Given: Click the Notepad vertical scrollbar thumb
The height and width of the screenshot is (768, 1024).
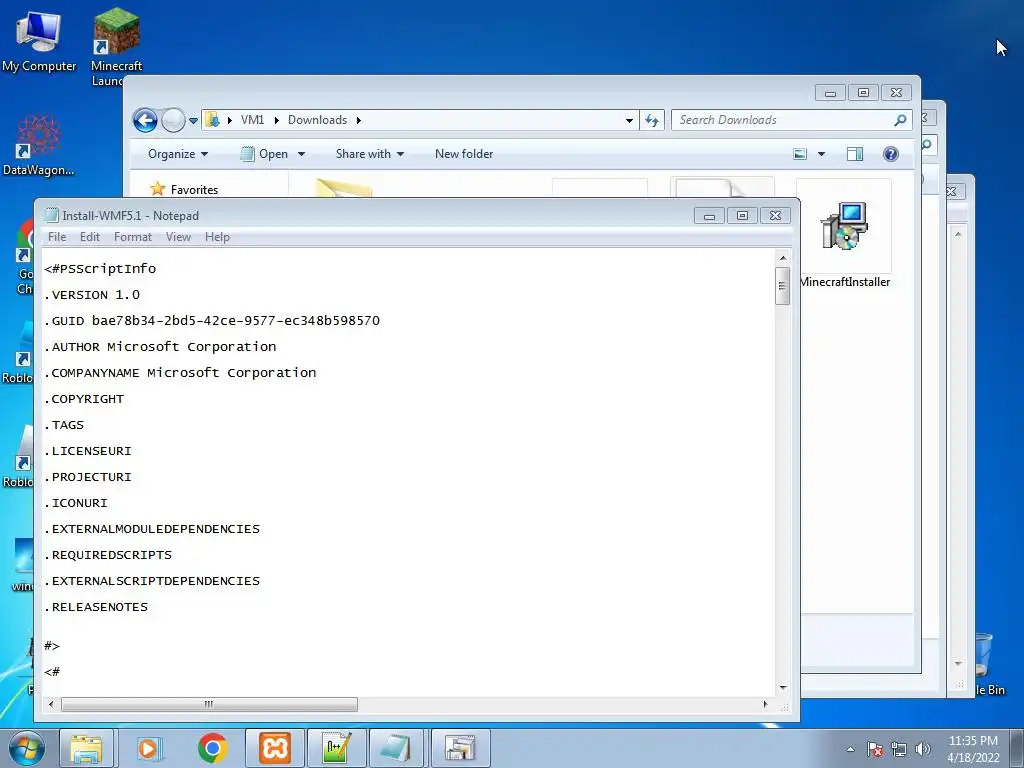Looking at the screenshot, I should tap(782, 285).
